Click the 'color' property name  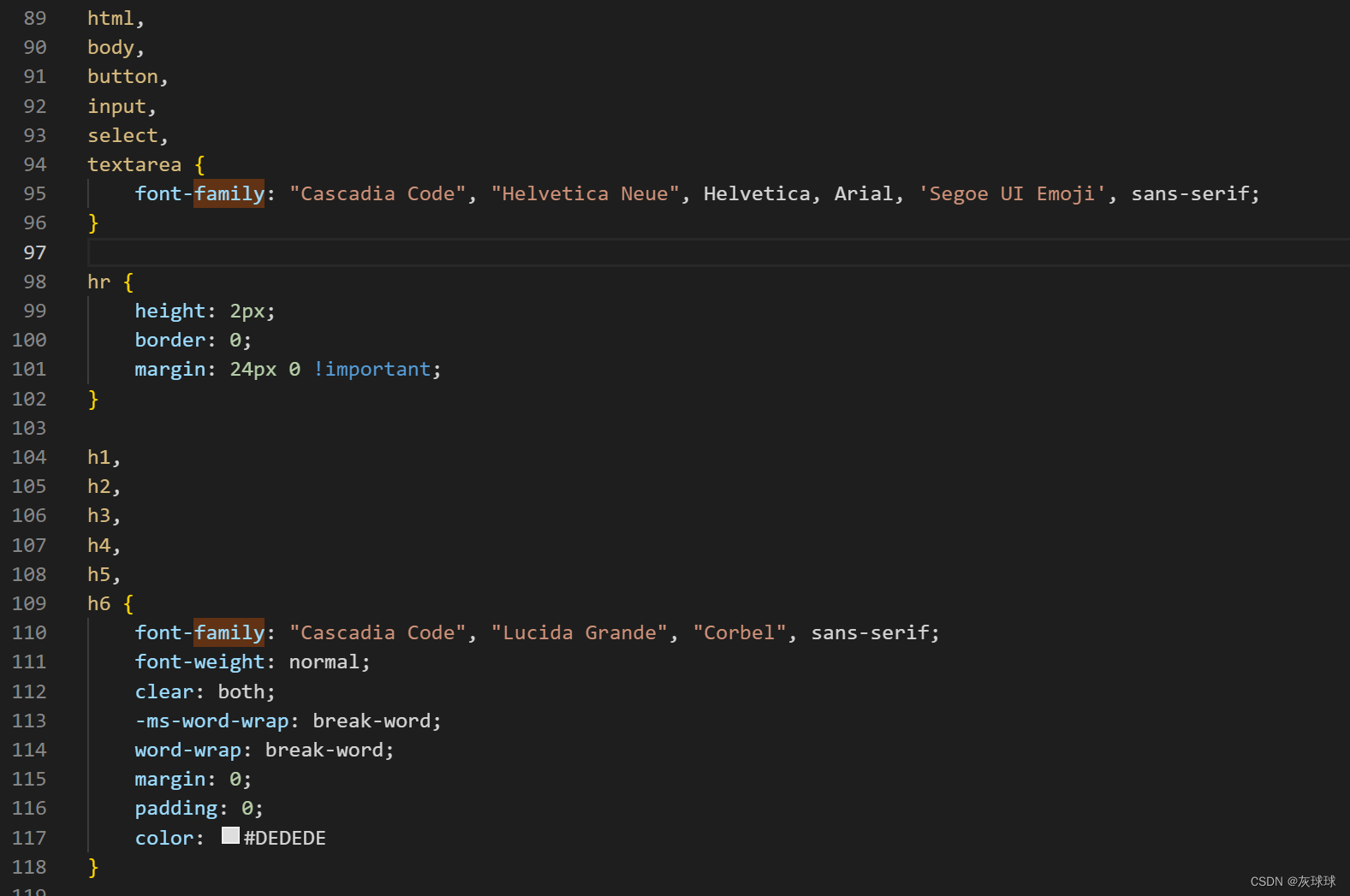coord(164,838)
